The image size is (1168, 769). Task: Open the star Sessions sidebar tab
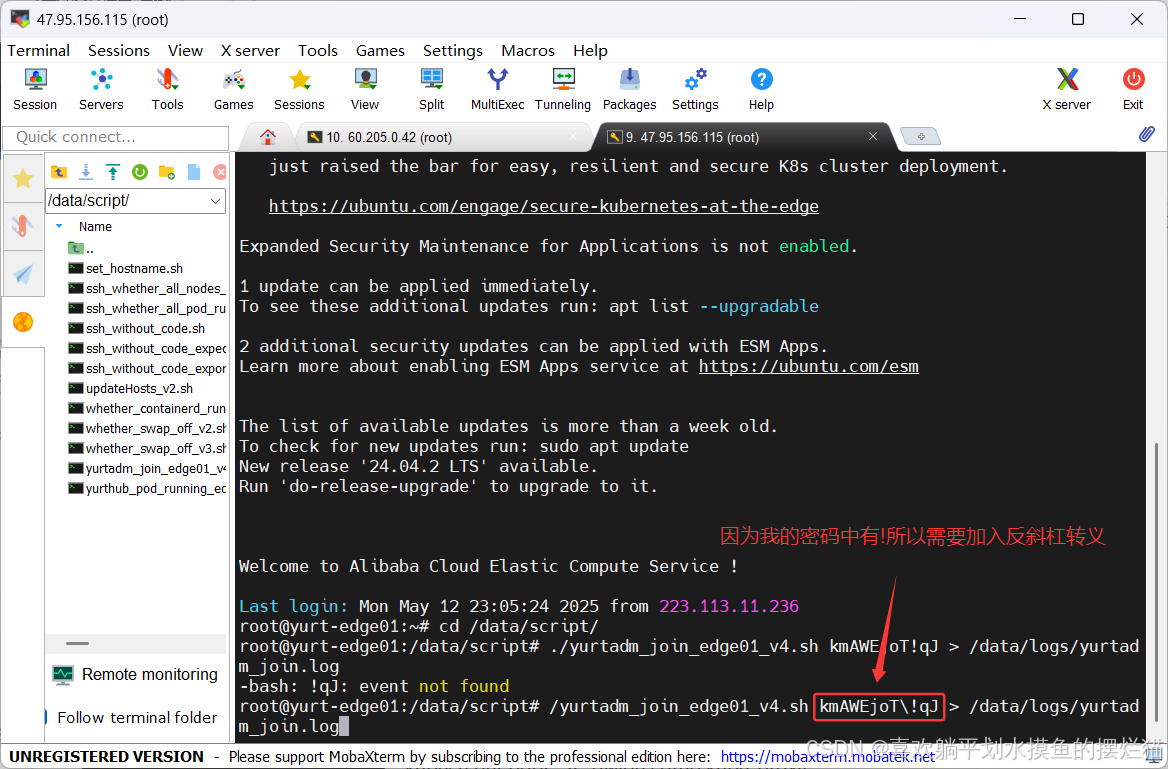[23, 178]
